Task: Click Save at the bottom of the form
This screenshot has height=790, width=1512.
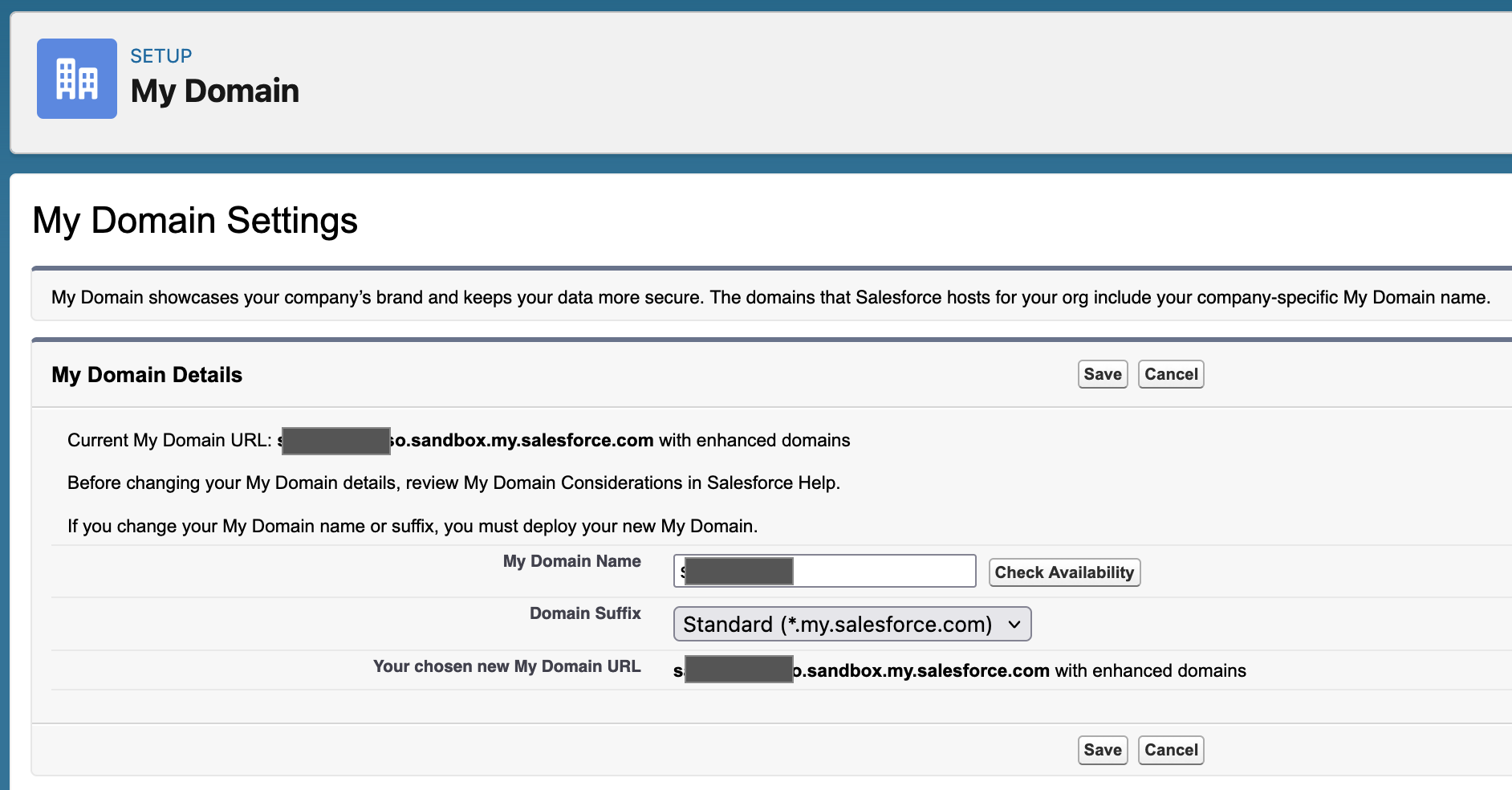Action: point(1102,749)
